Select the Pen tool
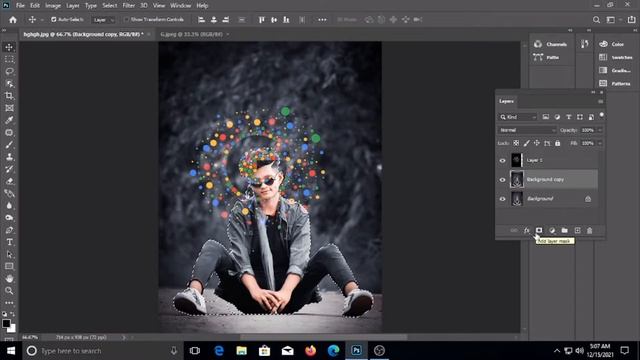640x360 pixels. click(9, 230)
